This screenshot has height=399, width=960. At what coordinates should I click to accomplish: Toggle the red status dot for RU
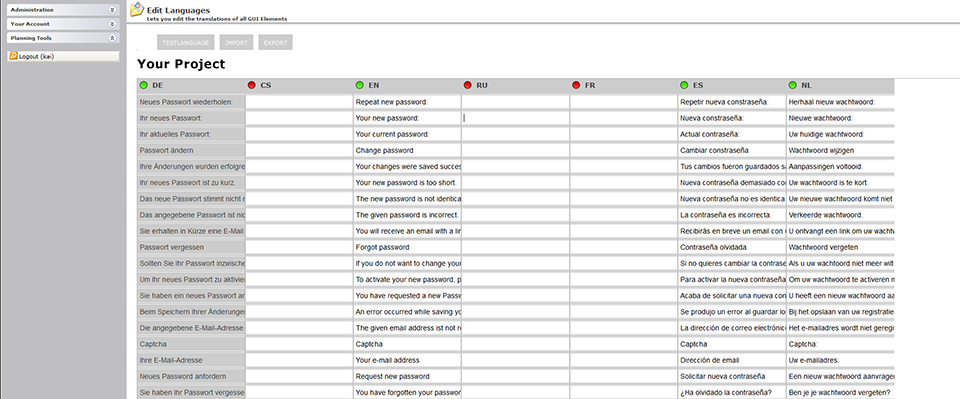(468, 85)
